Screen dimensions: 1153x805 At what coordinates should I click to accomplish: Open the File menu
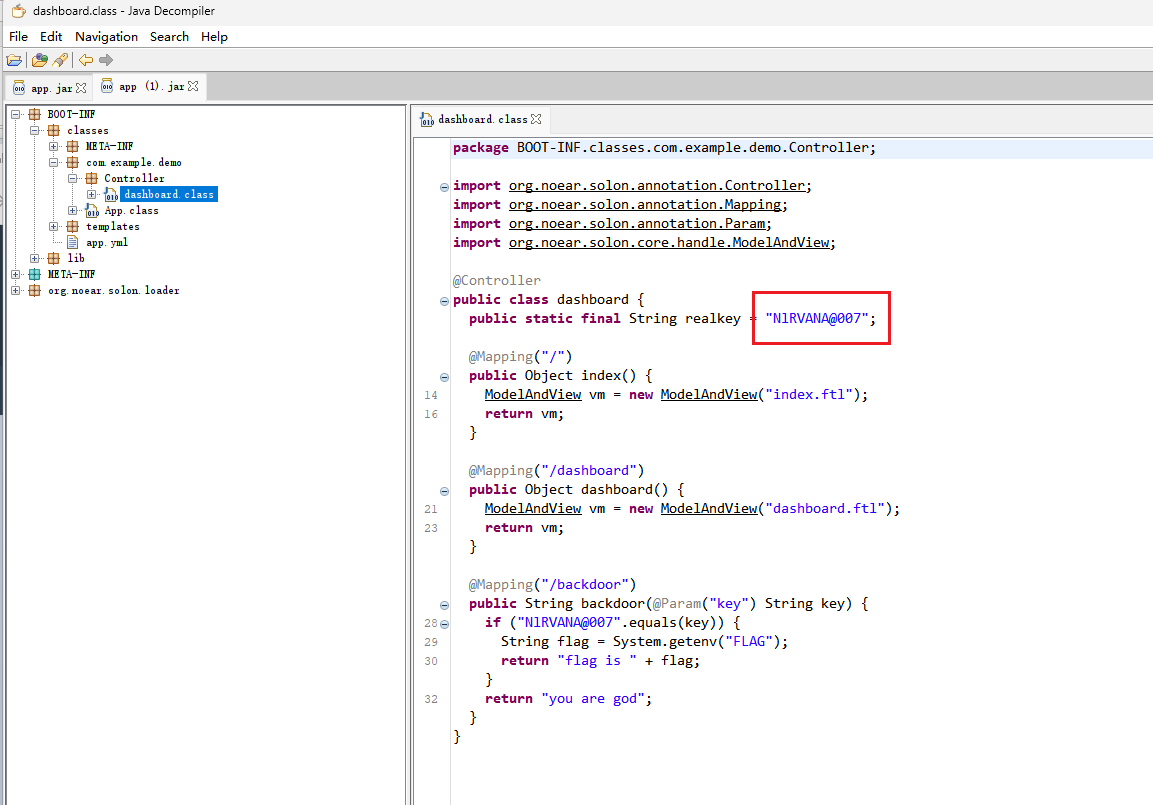(18, 37)
